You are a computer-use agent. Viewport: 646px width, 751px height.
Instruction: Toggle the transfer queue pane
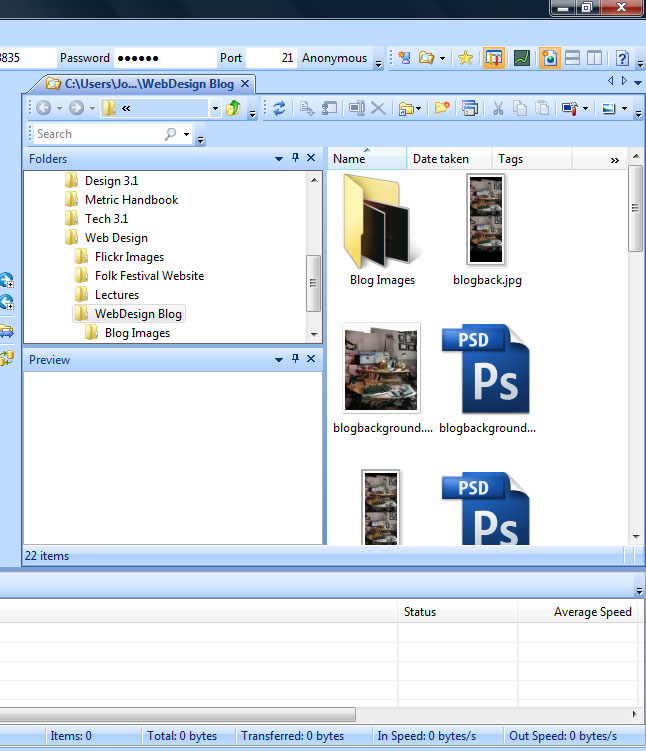494,58
